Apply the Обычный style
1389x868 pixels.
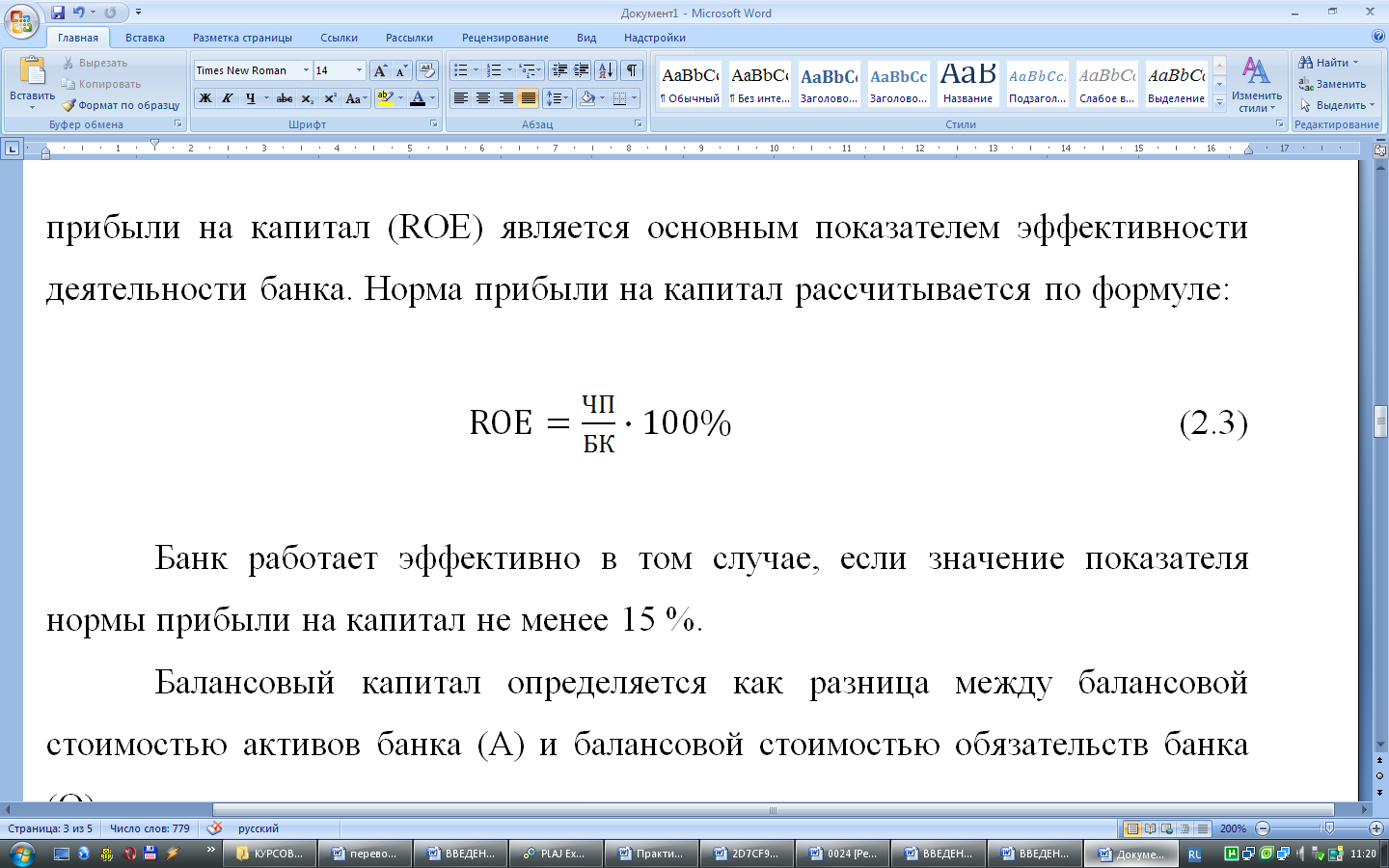click(x=690, y=84)
